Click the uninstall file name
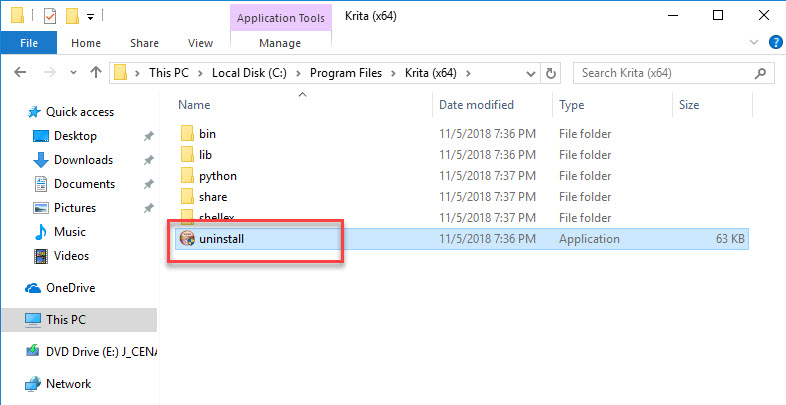Viewport: 786px width, 405px height. click(x=221, y=239)
